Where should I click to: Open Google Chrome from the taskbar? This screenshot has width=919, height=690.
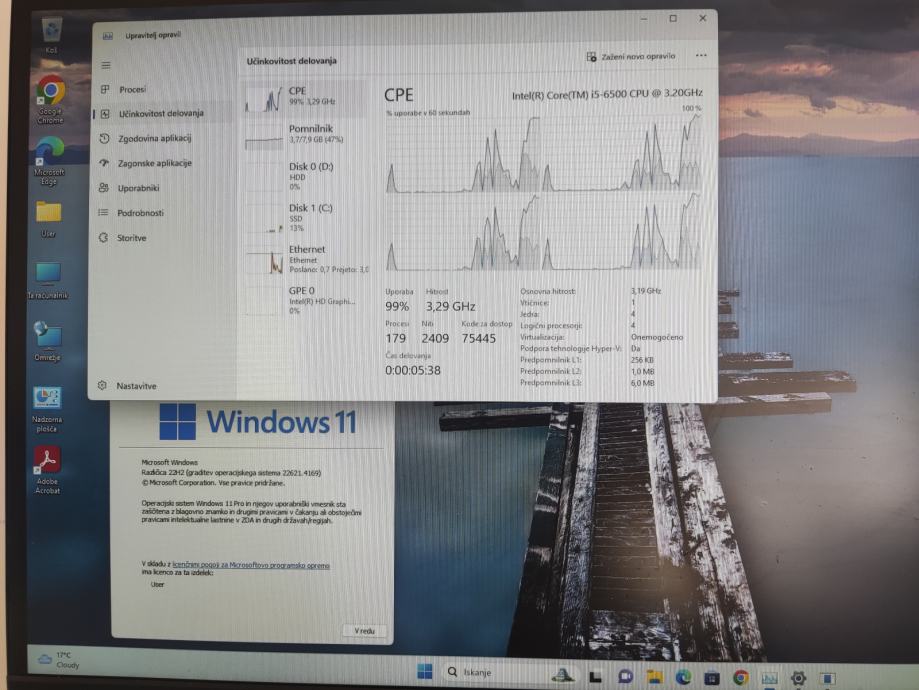(x=740, y=678)
